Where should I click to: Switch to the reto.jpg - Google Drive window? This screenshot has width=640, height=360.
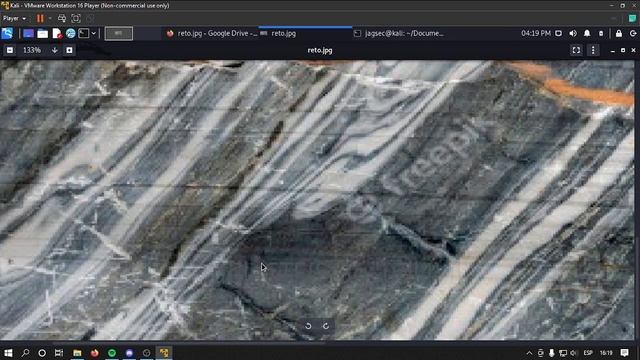point(212,33)
